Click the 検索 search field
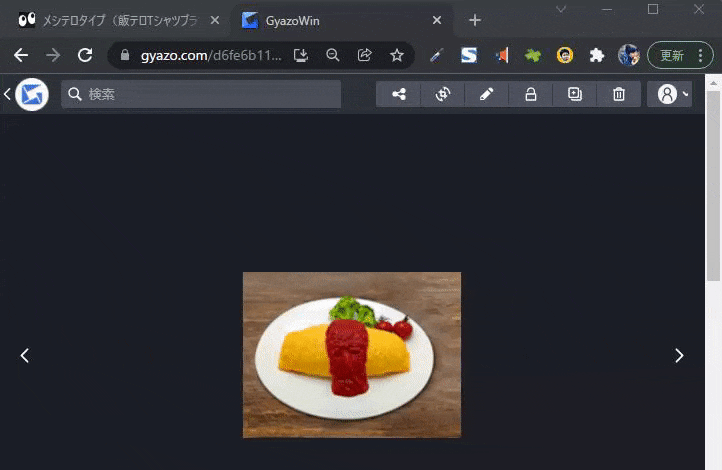722x470 pixels. 200,94
